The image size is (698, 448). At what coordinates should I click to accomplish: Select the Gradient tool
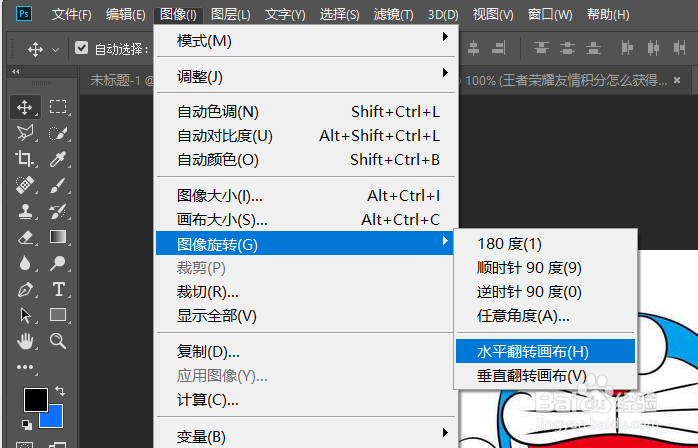[x=58, y=237]
